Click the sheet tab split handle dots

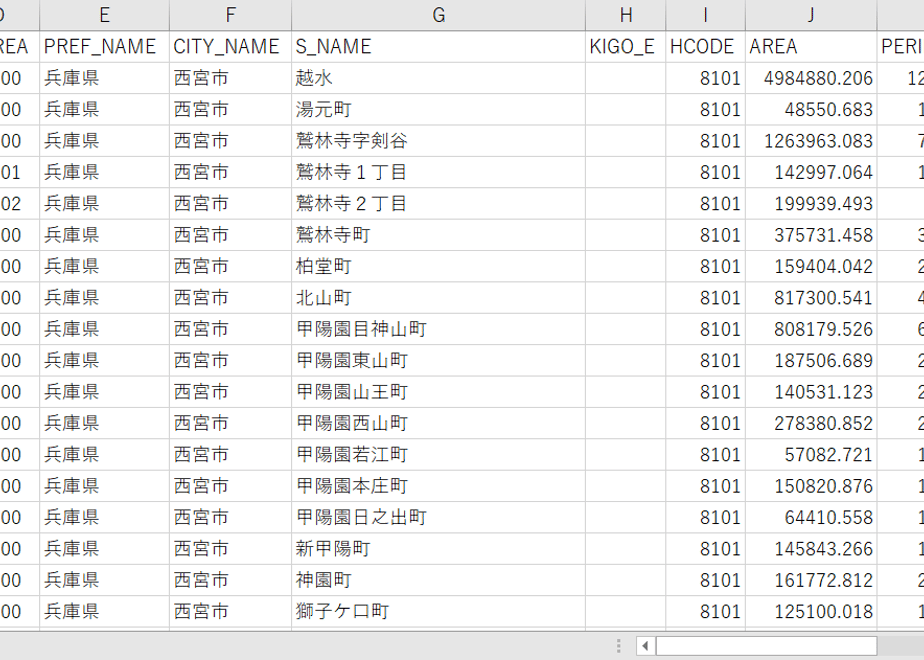(x=618, y=646)
